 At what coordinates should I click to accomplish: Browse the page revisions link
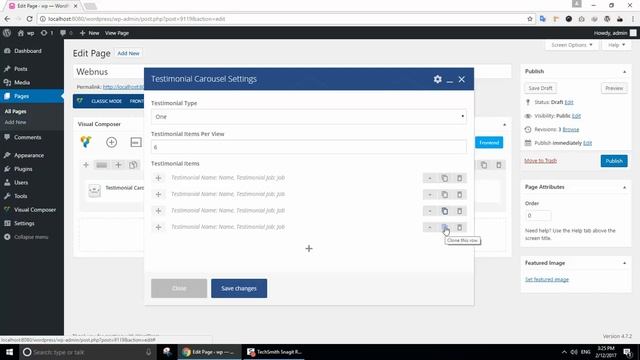coord(571,129)
